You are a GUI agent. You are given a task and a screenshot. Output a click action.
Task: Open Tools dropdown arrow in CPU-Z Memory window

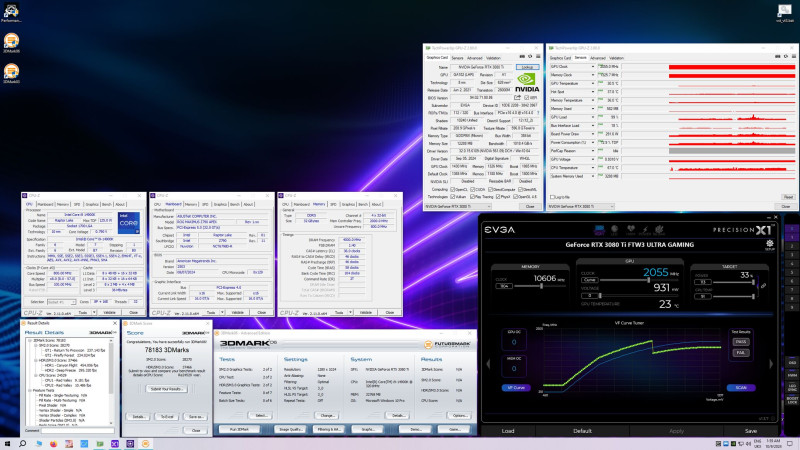coord(351,312)
